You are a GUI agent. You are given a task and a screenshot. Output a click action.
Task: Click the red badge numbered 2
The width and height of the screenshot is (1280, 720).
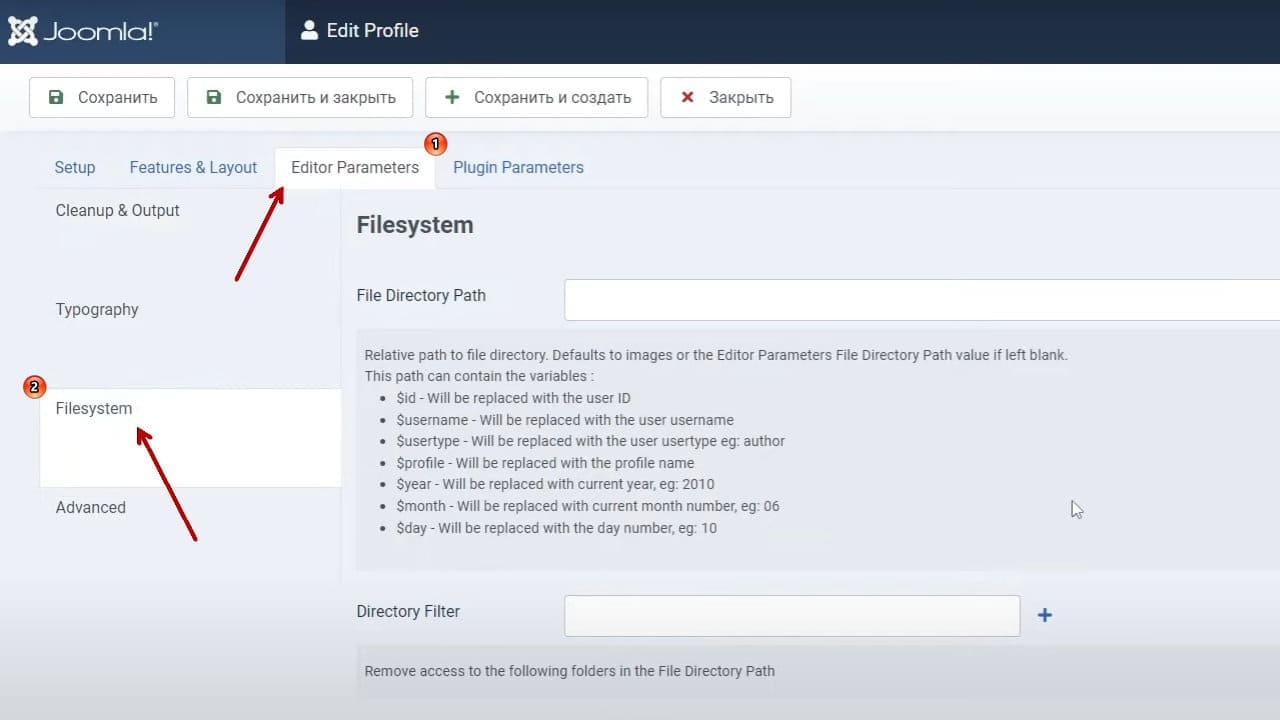(34, 386)
